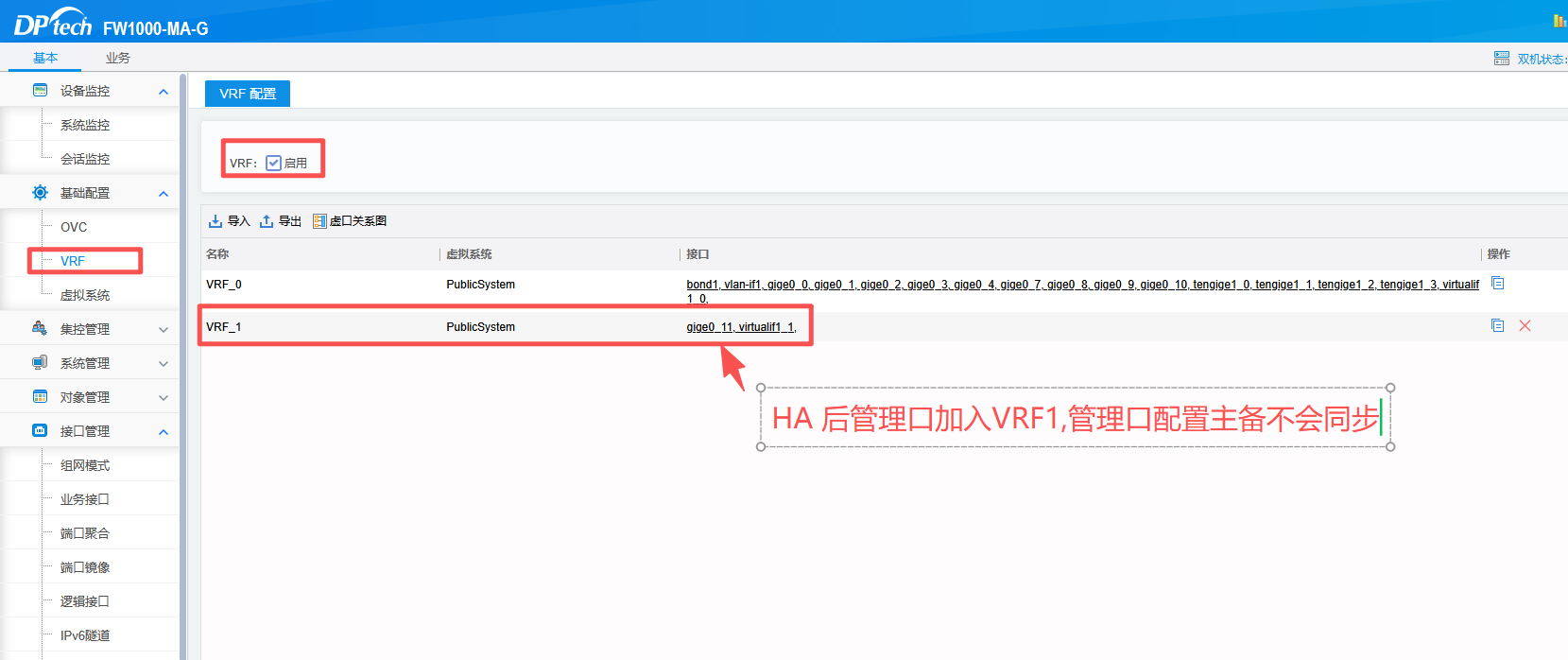1568x660 pixels.
Task: Click the 导入 button label
Action: pyautogui.click(x=239, y=221)
